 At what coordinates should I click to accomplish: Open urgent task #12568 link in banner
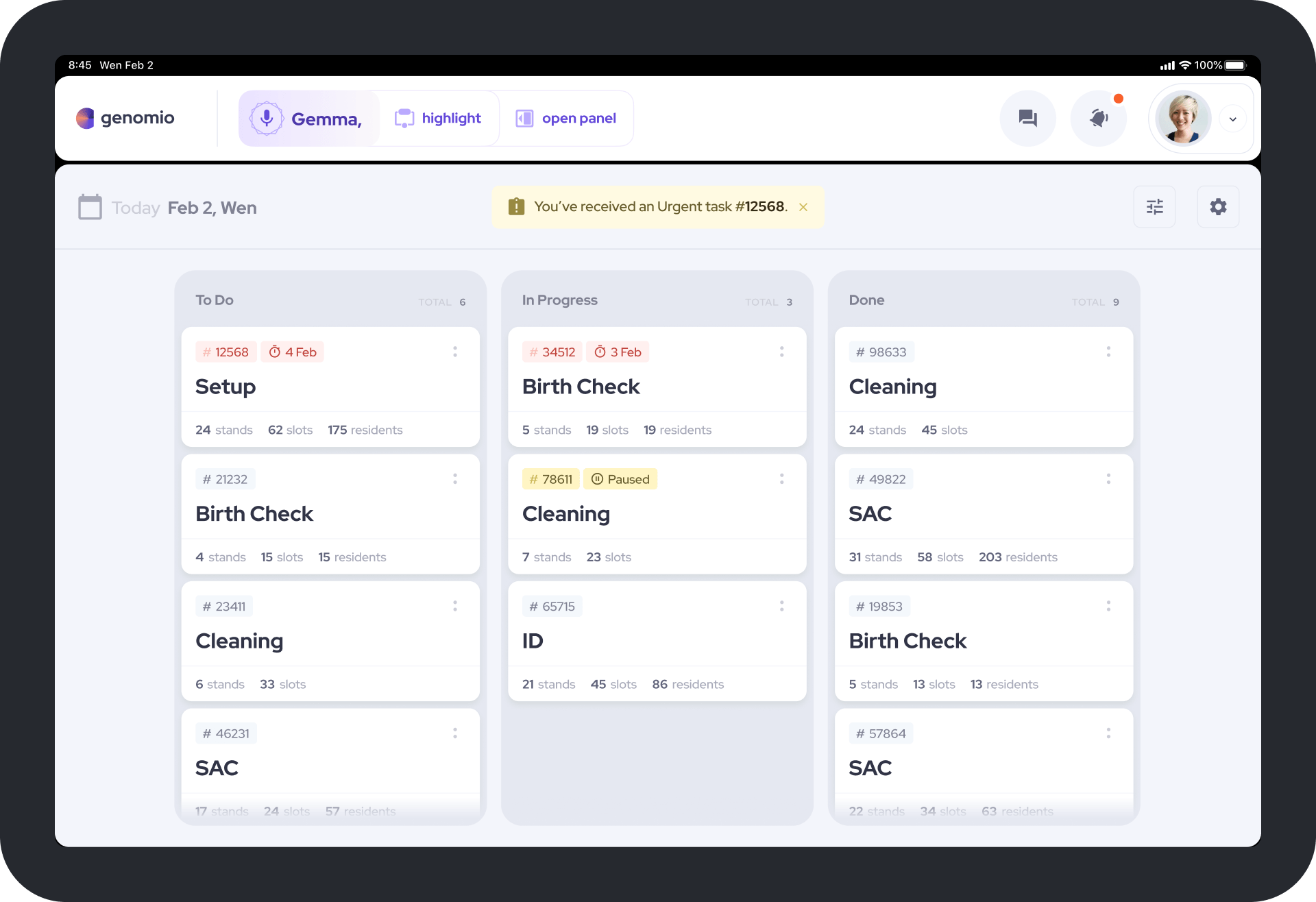pos(759,207)
